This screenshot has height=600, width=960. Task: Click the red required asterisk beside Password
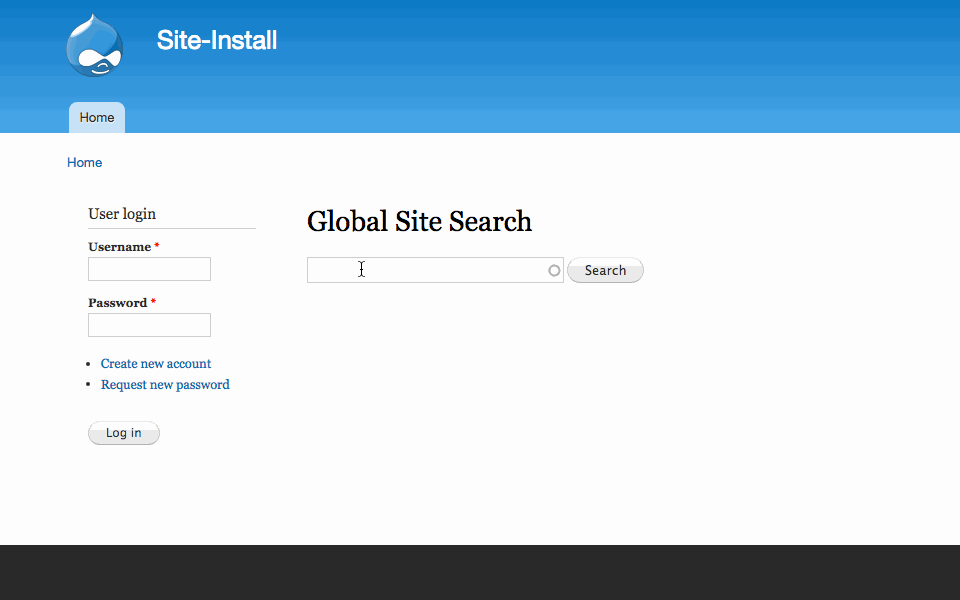pyautogui.click(x=153, y=302)
